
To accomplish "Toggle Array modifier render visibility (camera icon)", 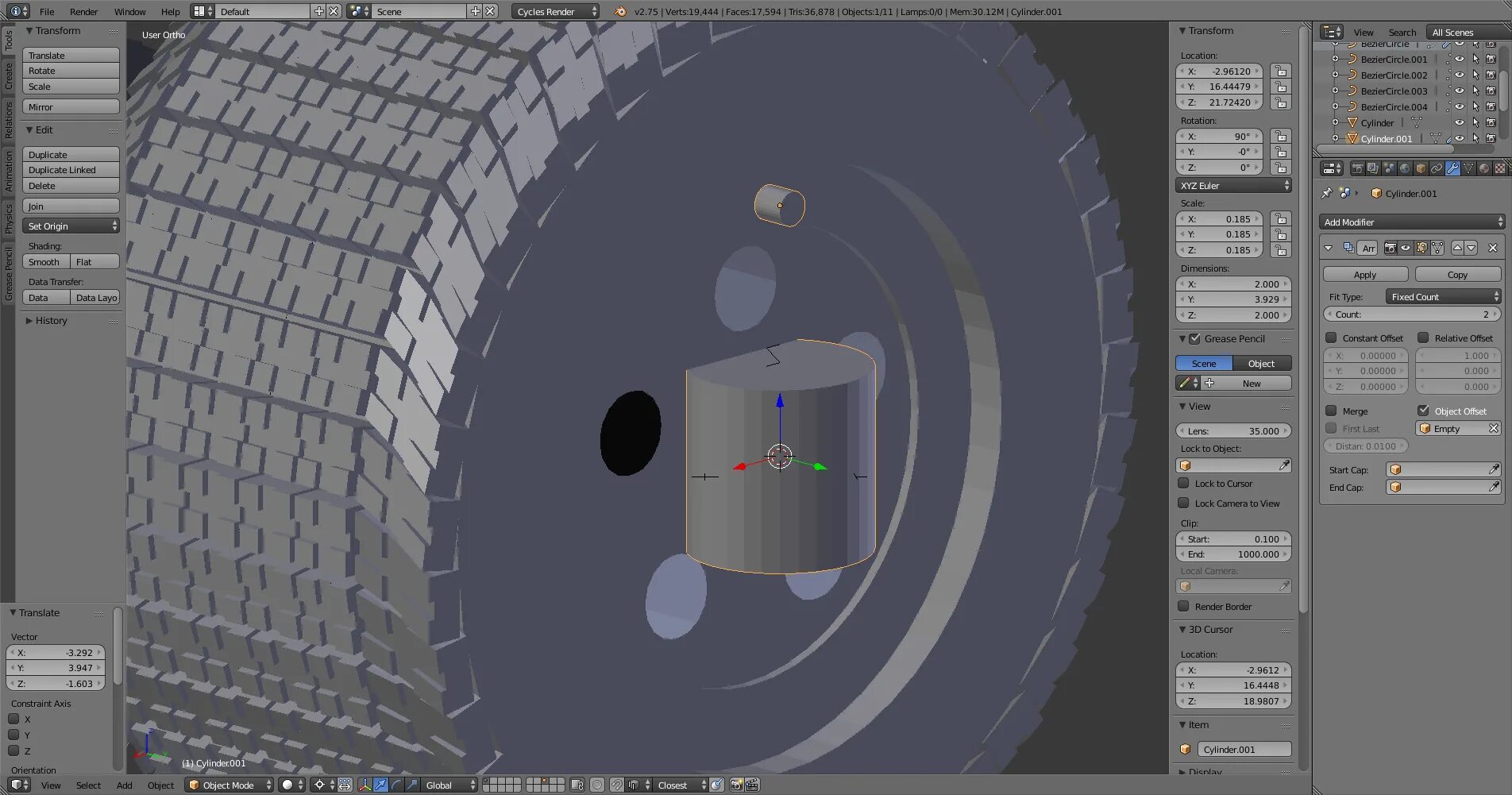I will (x=1390, y=248).
